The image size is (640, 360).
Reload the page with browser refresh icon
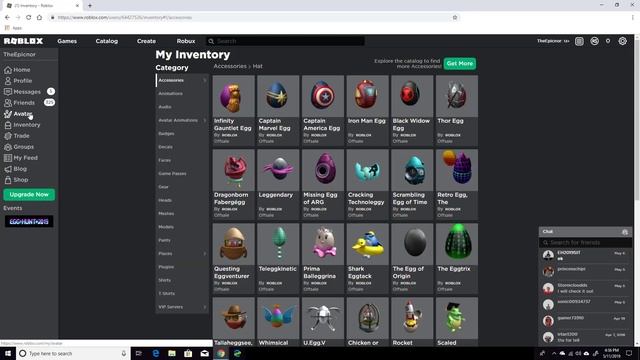[x=29, y=18]
